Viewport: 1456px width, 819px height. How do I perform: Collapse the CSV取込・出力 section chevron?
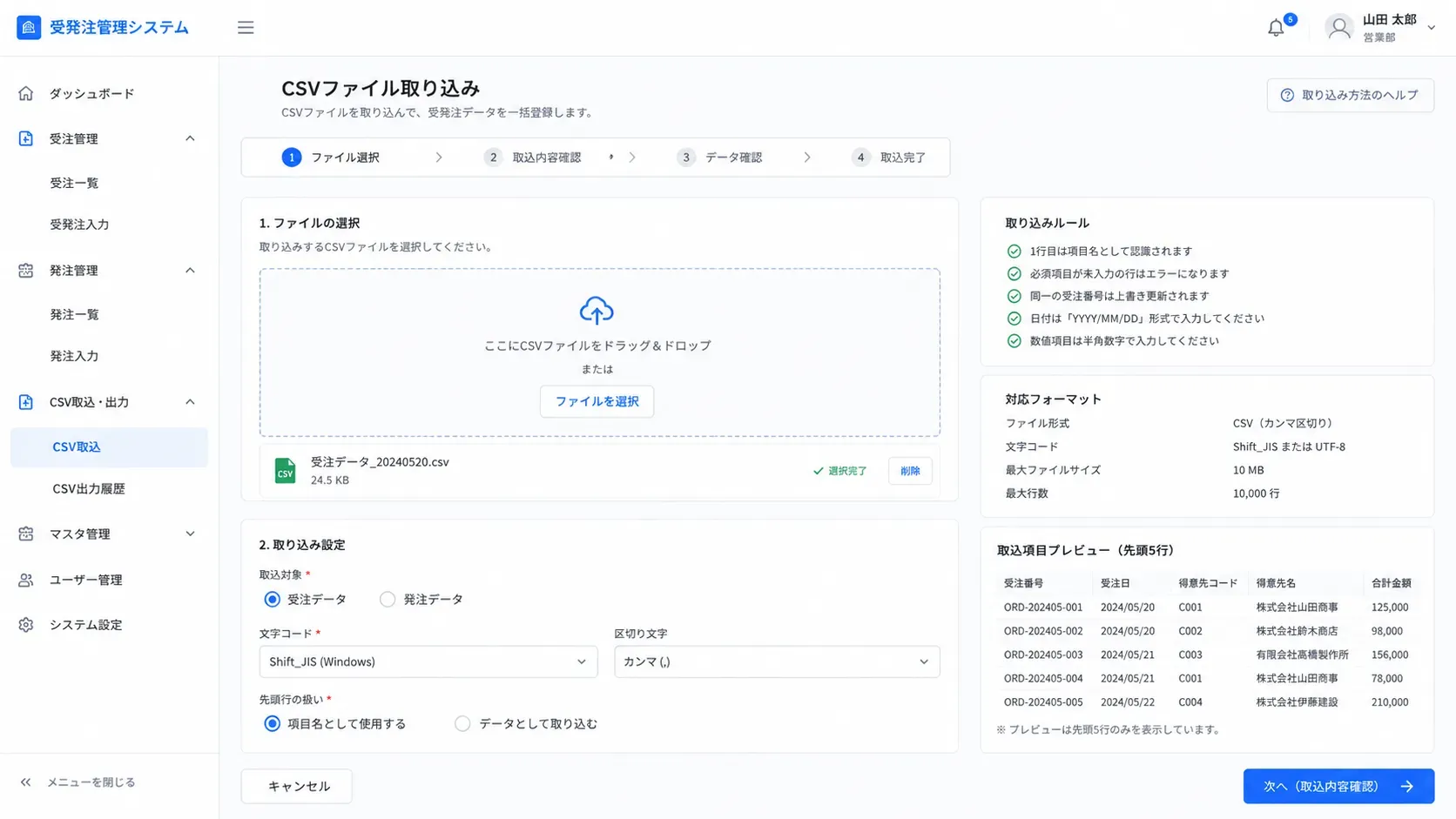pyautogui.click(x=190, y=402)
